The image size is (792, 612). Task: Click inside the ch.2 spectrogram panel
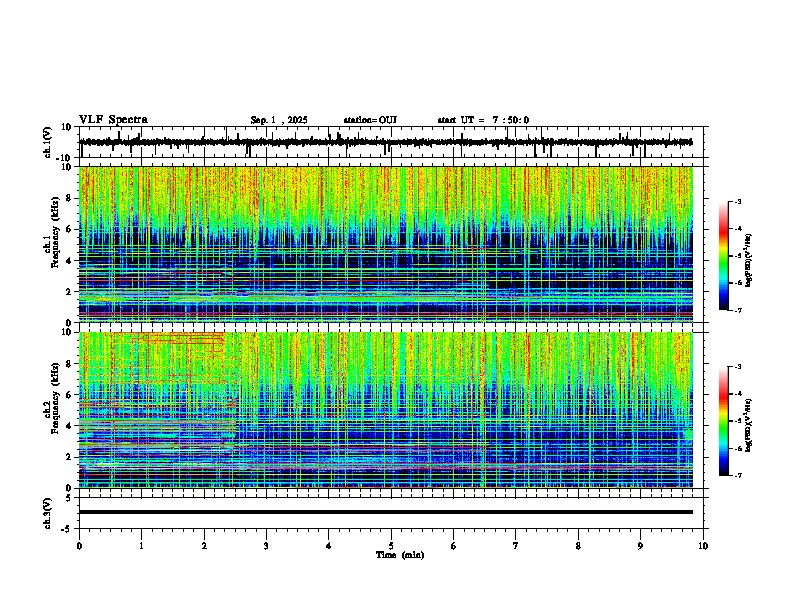[x=386, y=410]
